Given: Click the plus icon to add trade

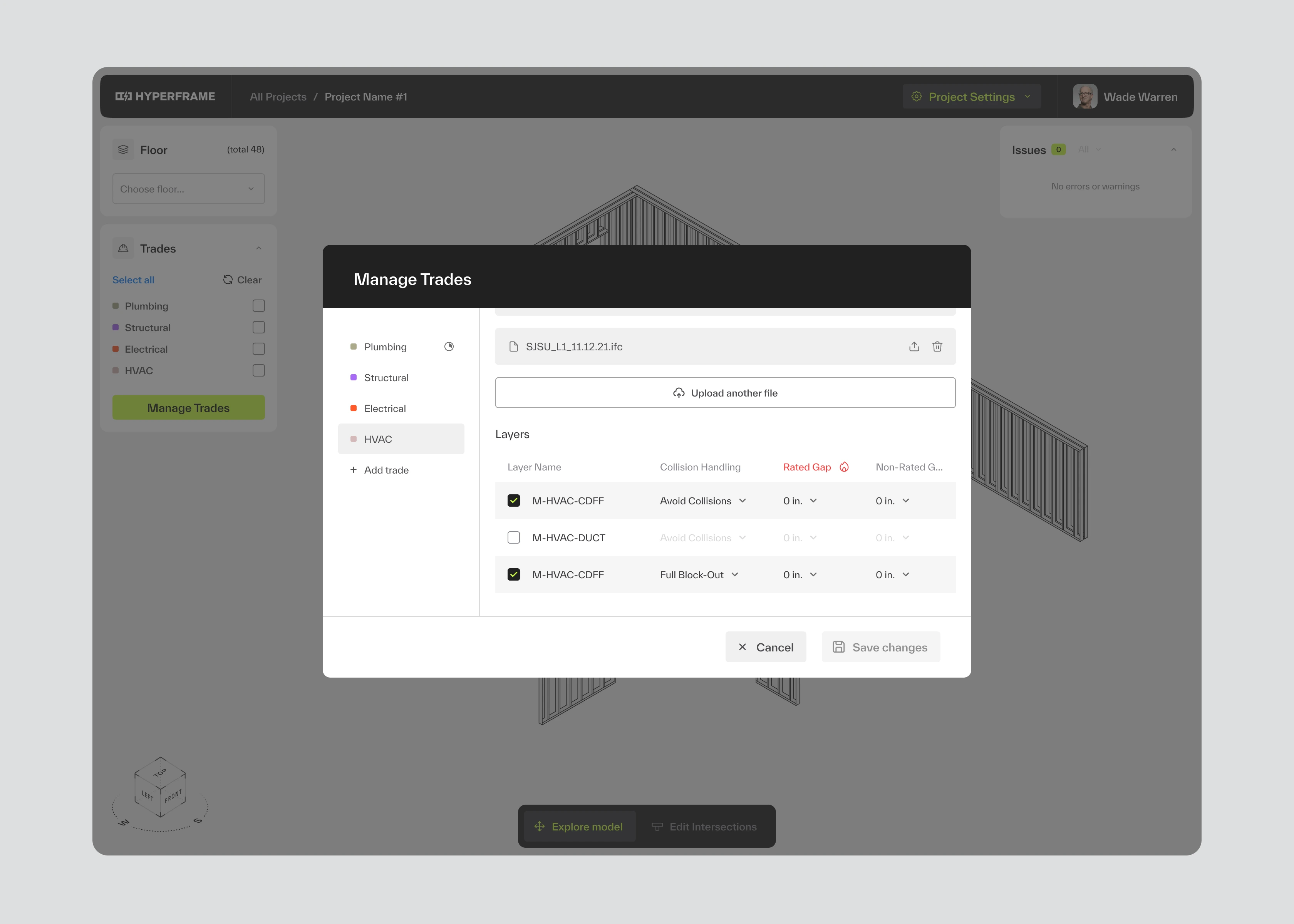Looking at the screenshot, I should [354, 470].
